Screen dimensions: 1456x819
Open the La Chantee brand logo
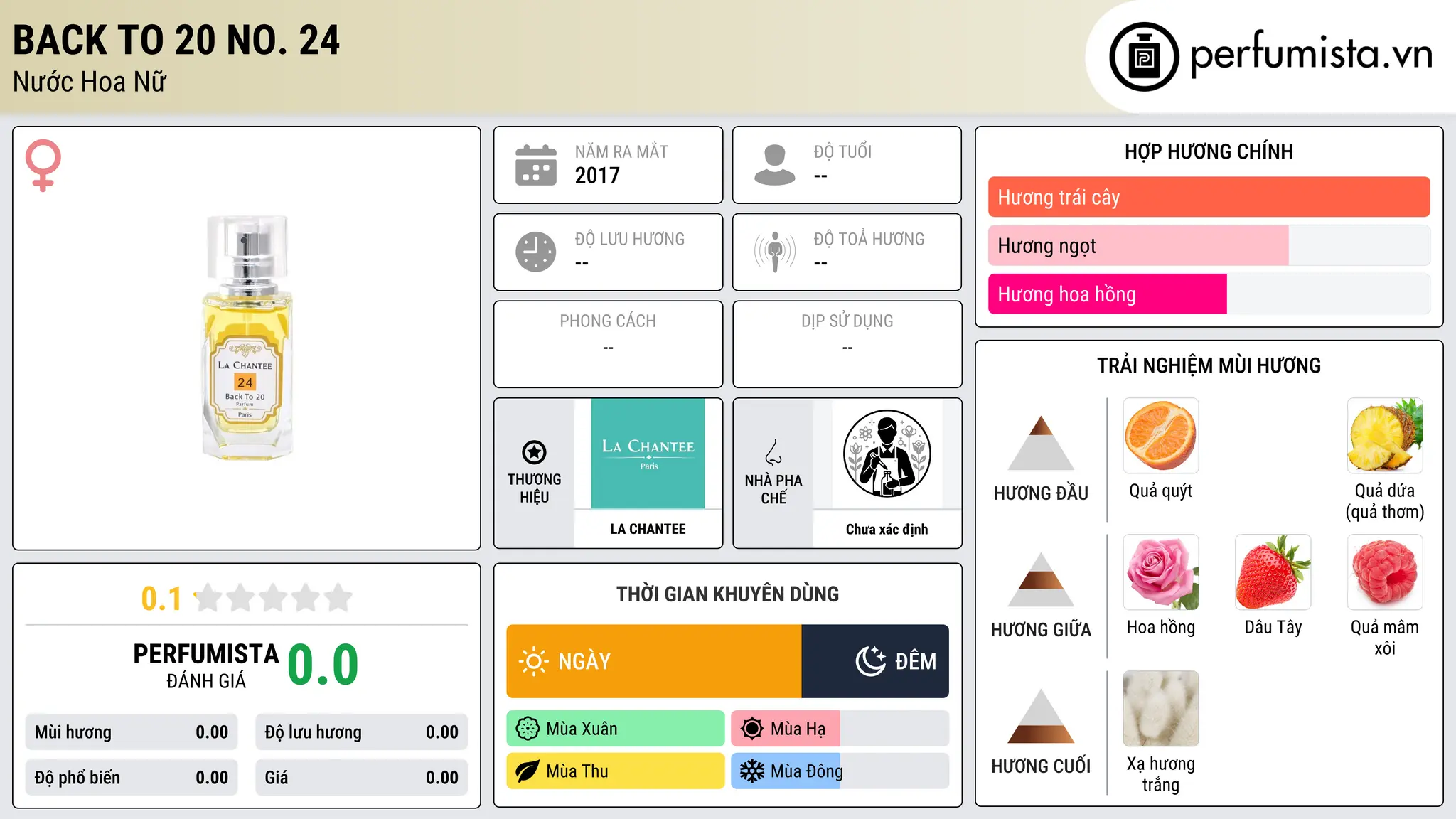(648, 454)
